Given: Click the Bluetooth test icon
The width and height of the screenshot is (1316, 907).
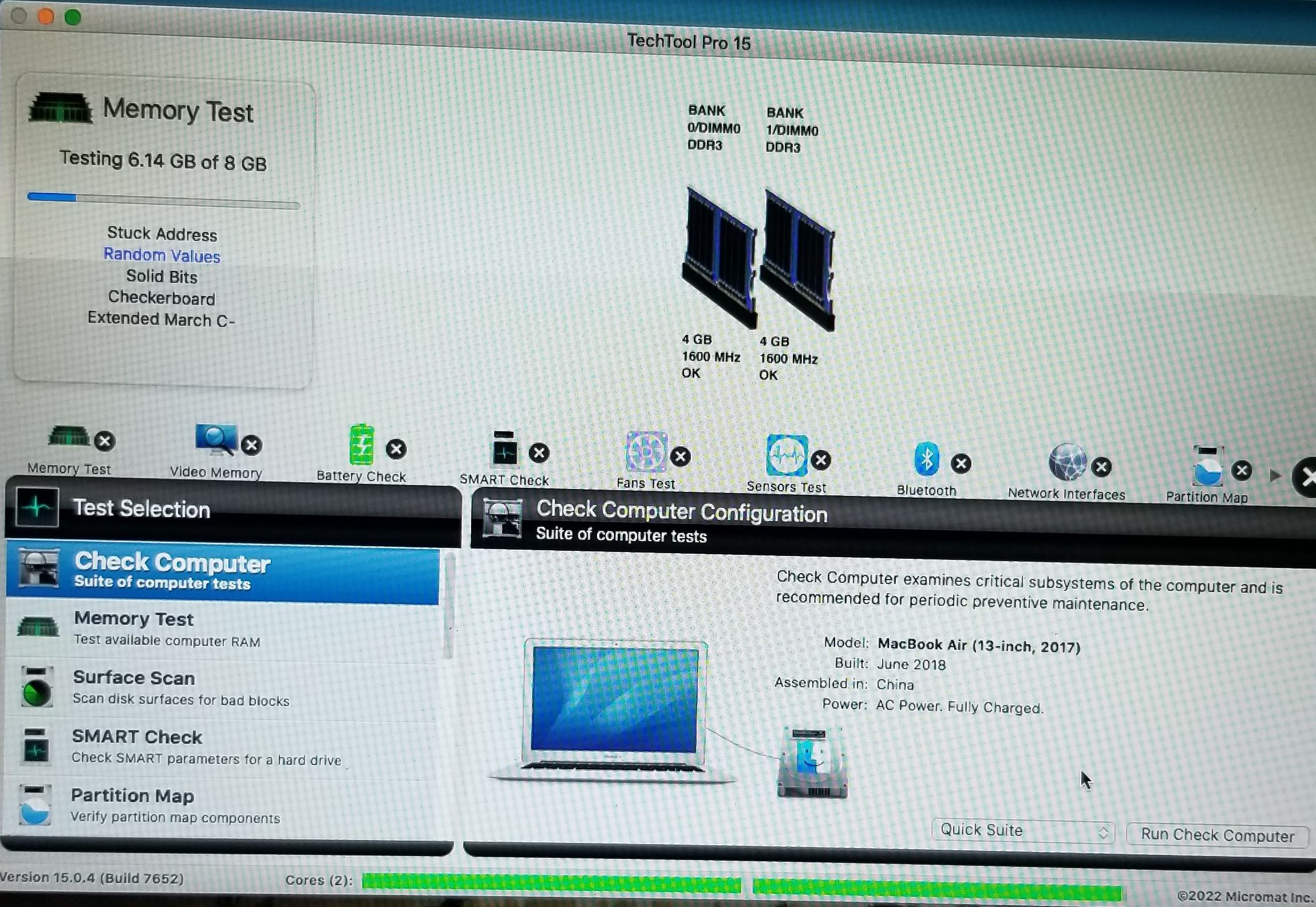Looking at the screenshot, I should 927,459.
